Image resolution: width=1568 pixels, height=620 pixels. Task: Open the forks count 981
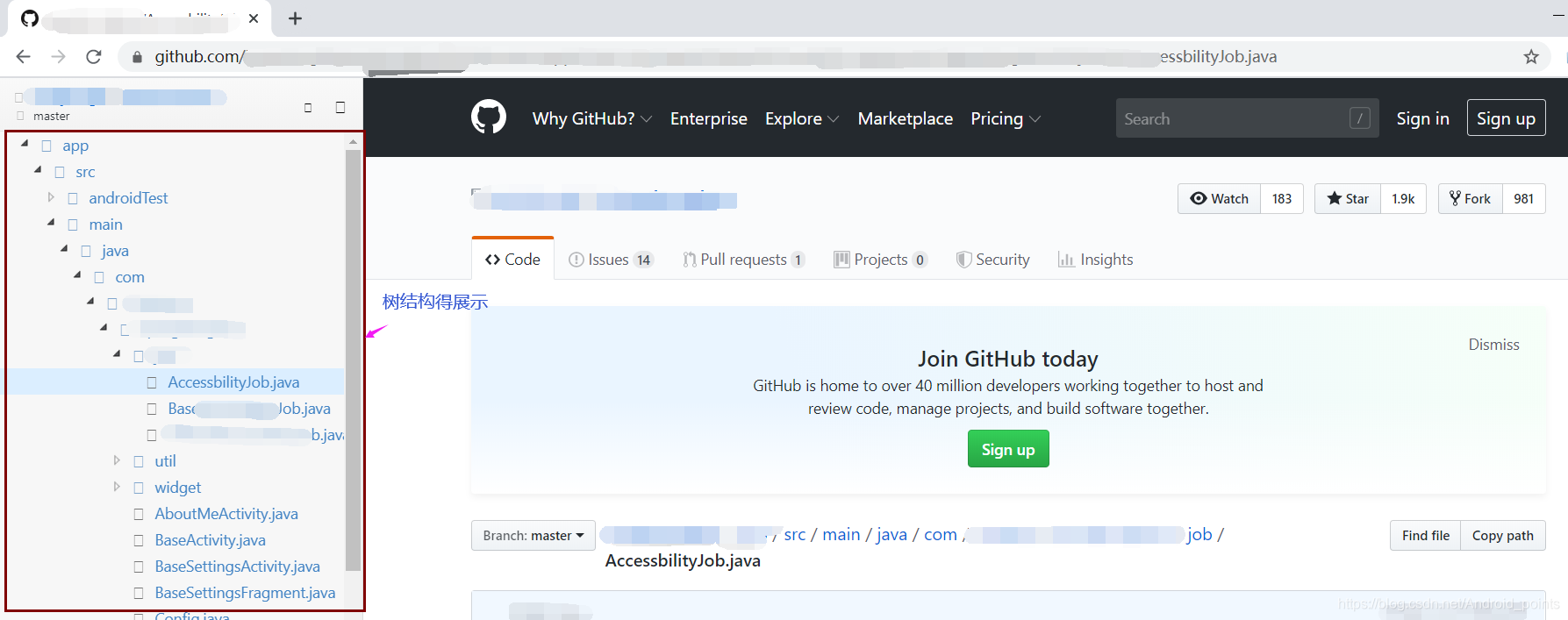click(1524, 198)
